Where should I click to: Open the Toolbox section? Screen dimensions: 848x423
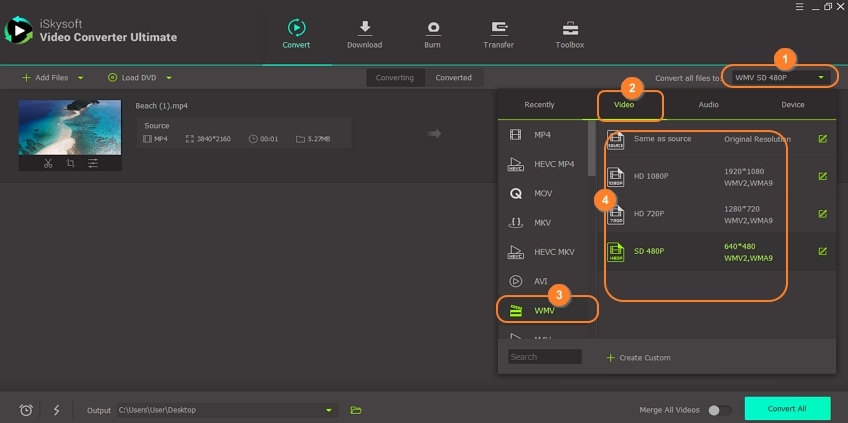coord(569,34)
